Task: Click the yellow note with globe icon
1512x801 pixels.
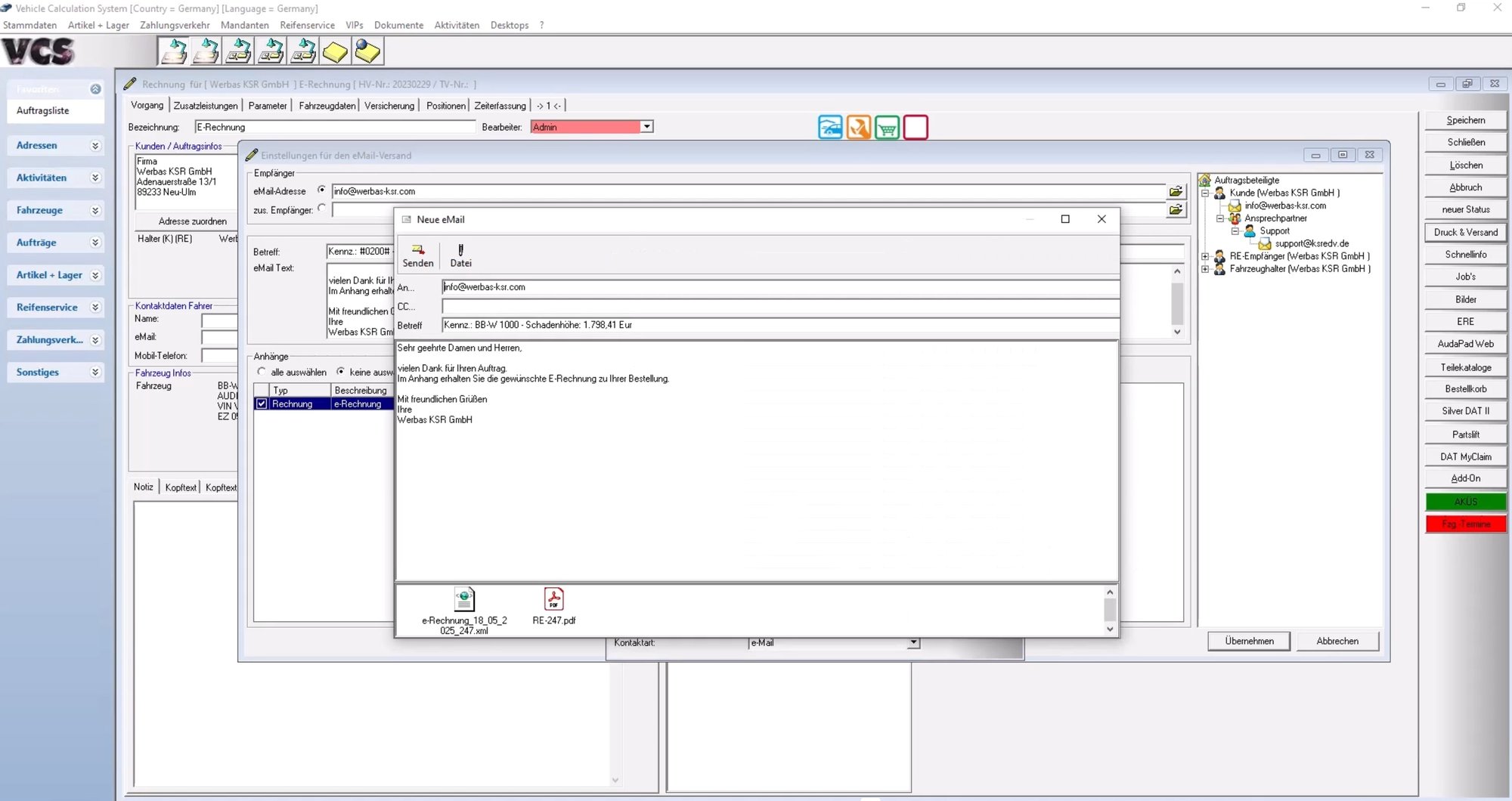Action: click(368, 51)
